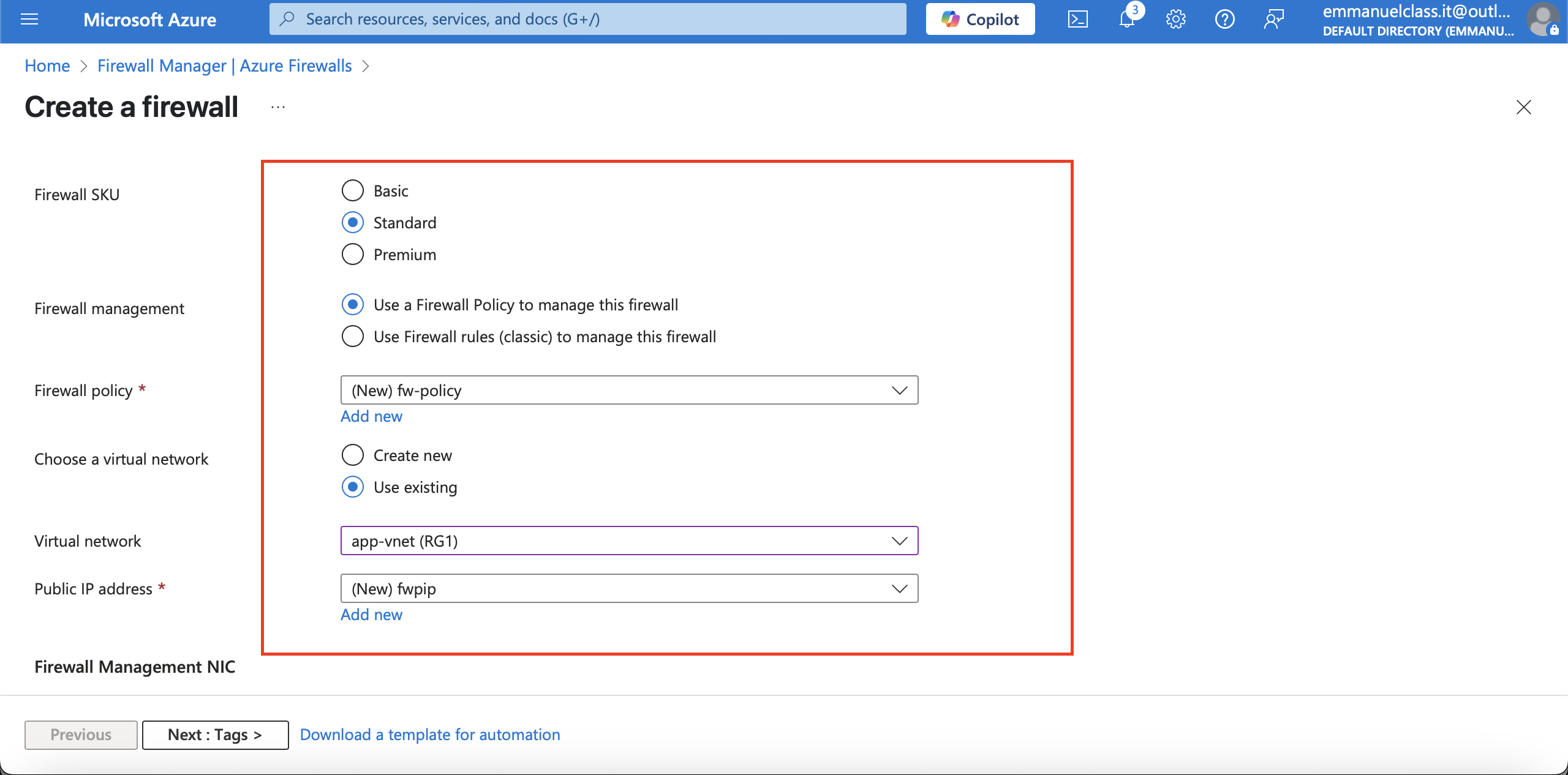Open the portal settings gear
The height and width of the screenshot is (775, 1568).
tap(1176, 20)
